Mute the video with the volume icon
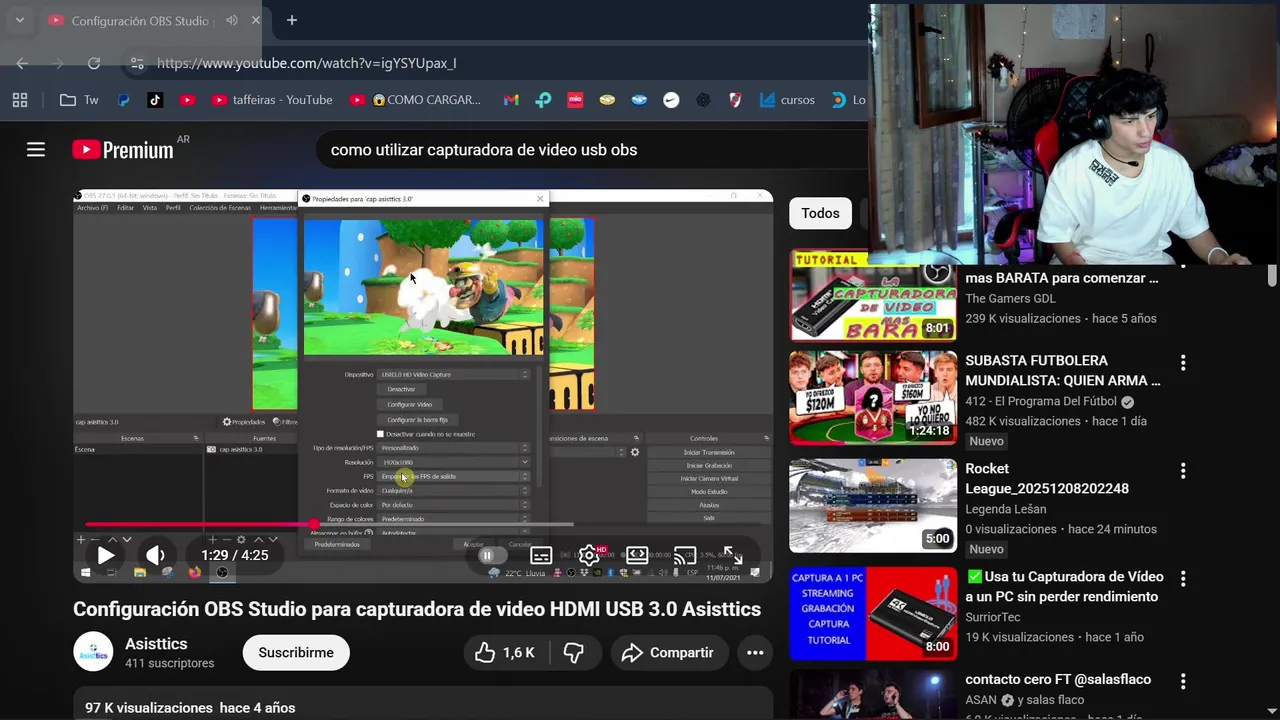 point(156,555)
